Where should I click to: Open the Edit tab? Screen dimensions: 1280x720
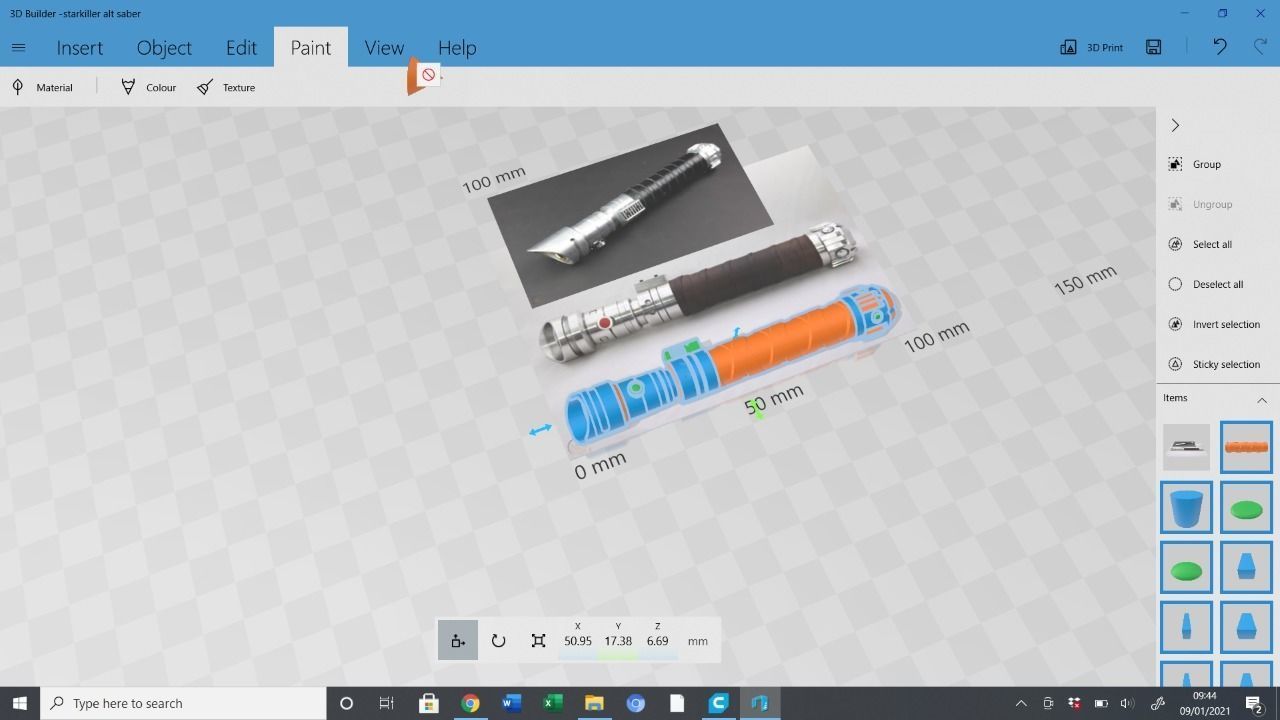point(241,48)
